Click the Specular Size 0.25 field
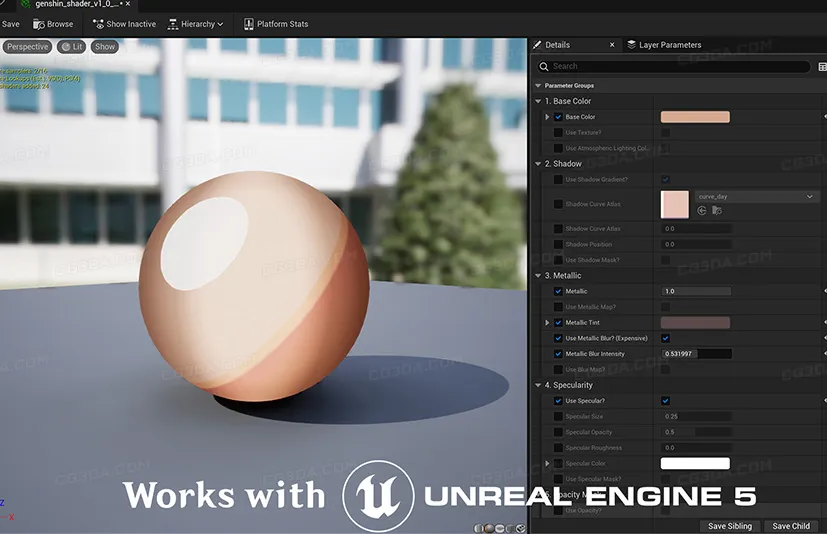 click(x=696, y=417)
